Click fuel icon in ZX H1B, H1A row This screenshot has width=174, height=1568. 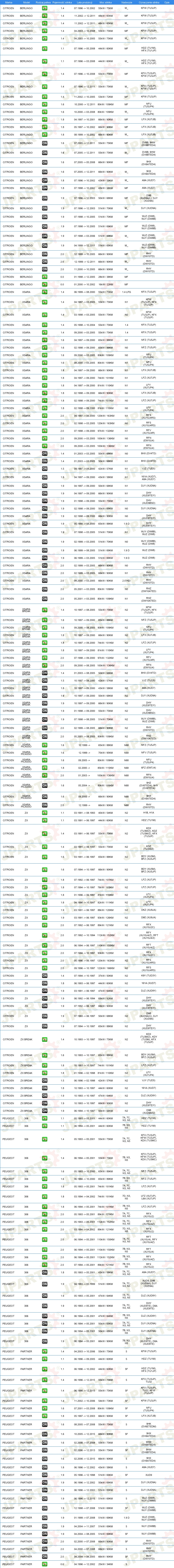coord(45,813)
